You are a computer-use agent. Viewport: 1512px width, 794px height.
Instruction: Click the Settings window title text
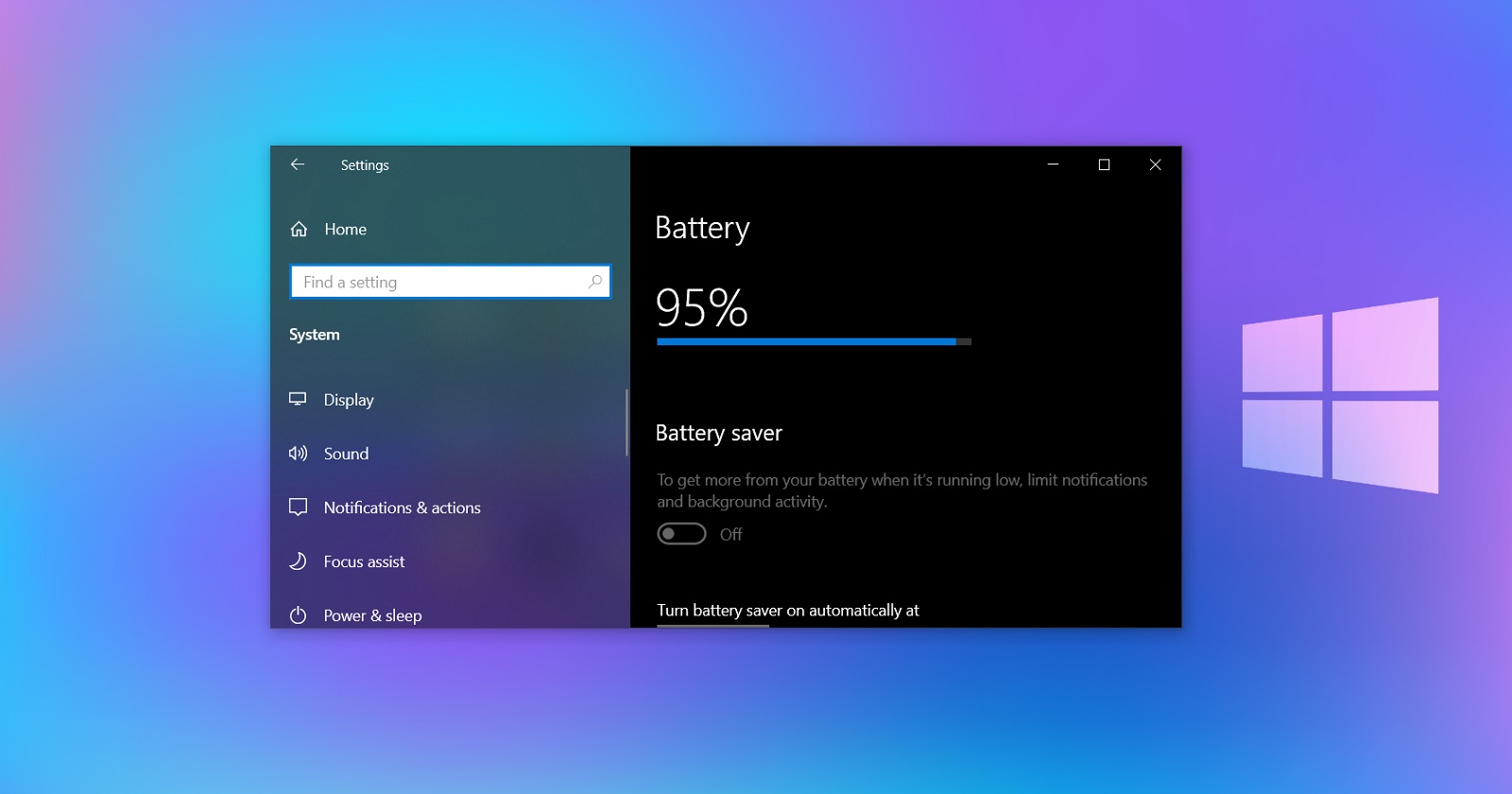[365, 164]
